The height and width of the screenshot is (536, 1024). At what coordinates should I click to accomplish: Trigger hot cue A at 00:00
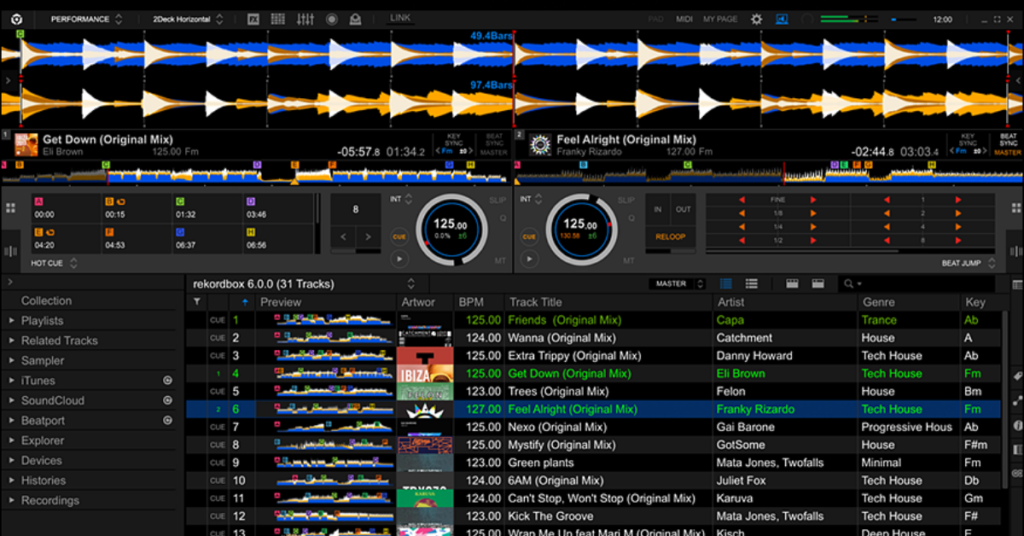pos(67,208)
